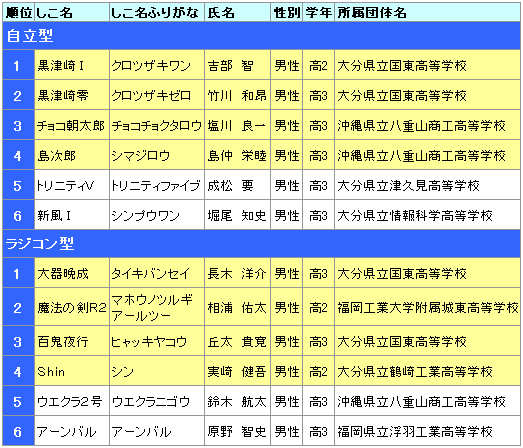Click the name 竹川 和昂

point(237,95)
